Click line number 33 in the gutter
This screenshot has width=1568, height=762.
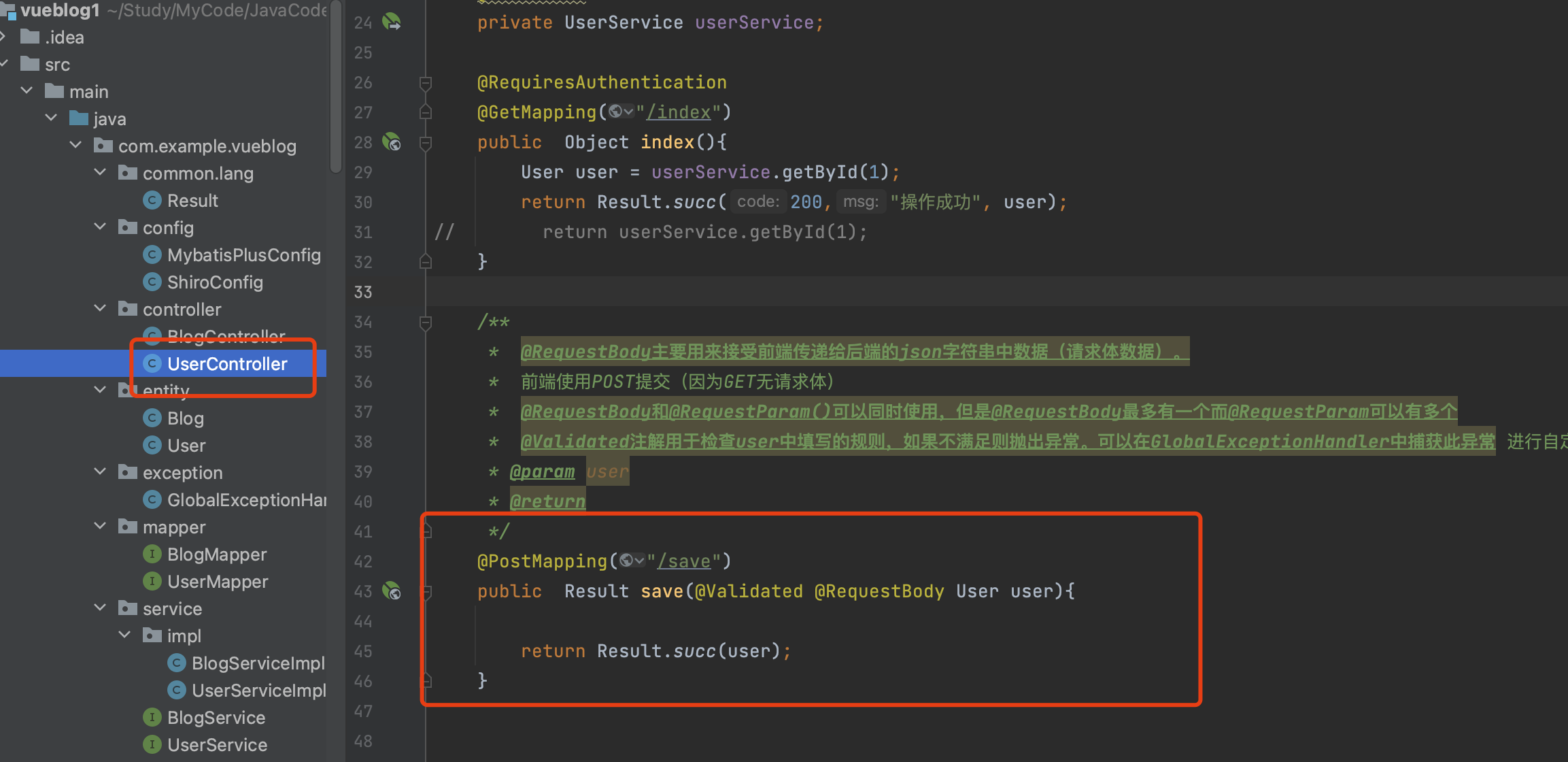pyautogui.click(x=363, y=293)
